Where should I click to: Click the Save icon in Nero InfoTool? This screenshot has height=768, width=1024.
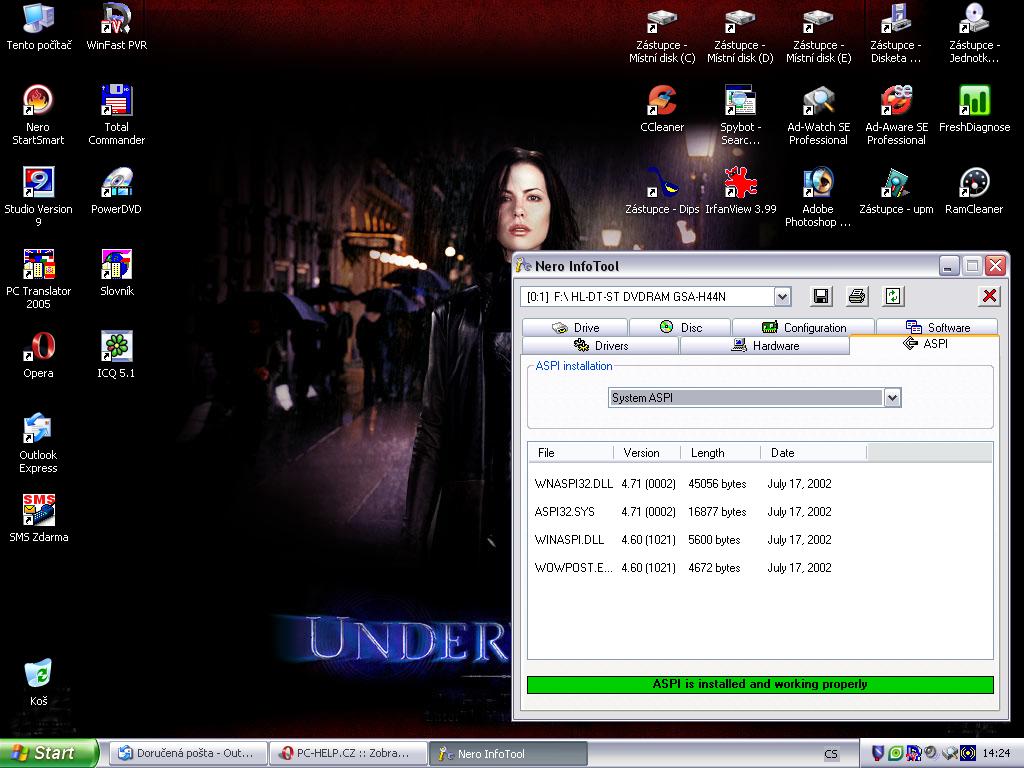click(x=820, y=296)
